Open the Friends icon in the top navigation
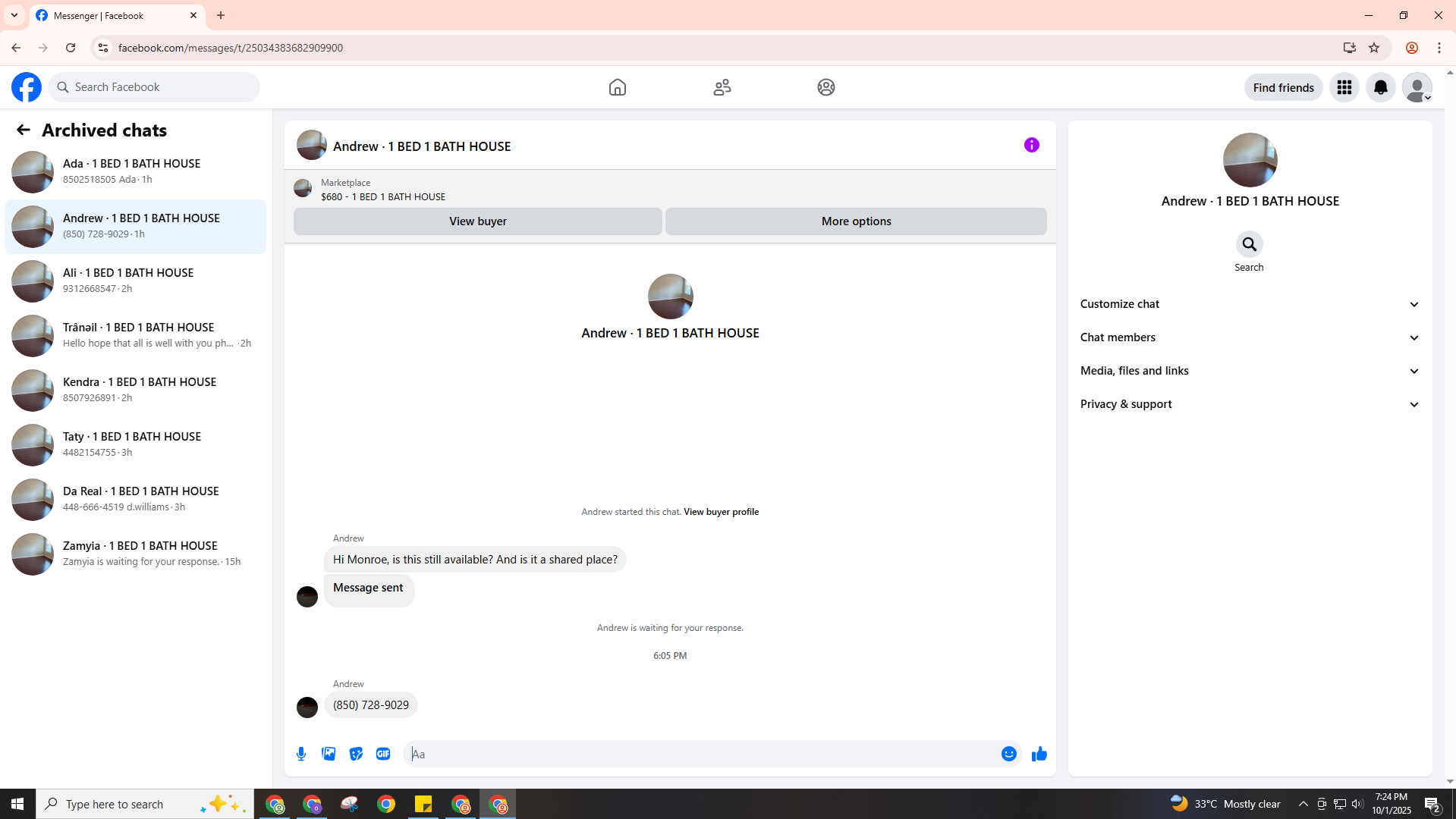 coord(722,87)
